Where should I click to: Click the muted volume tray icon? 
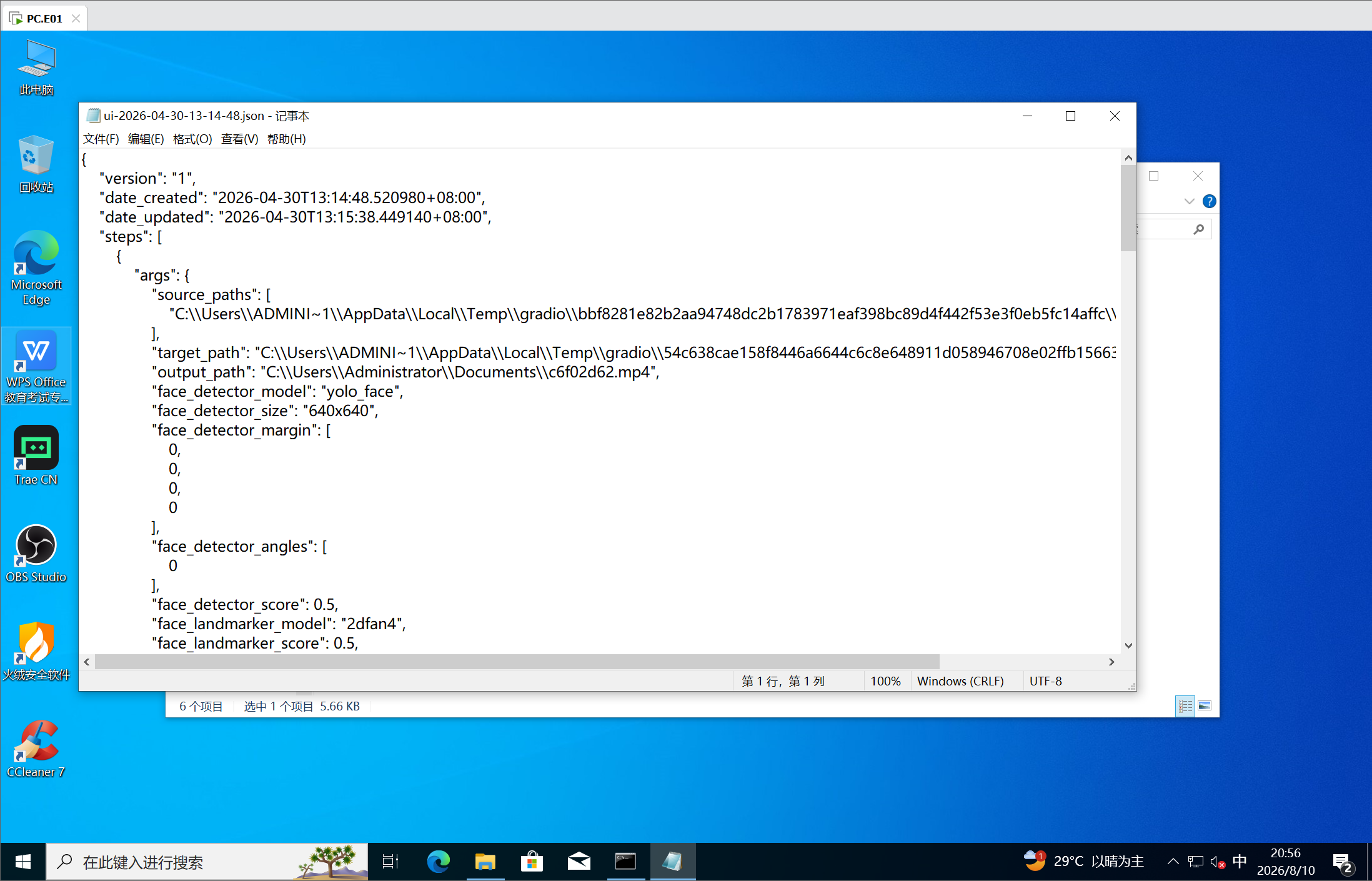point(1217,862)
